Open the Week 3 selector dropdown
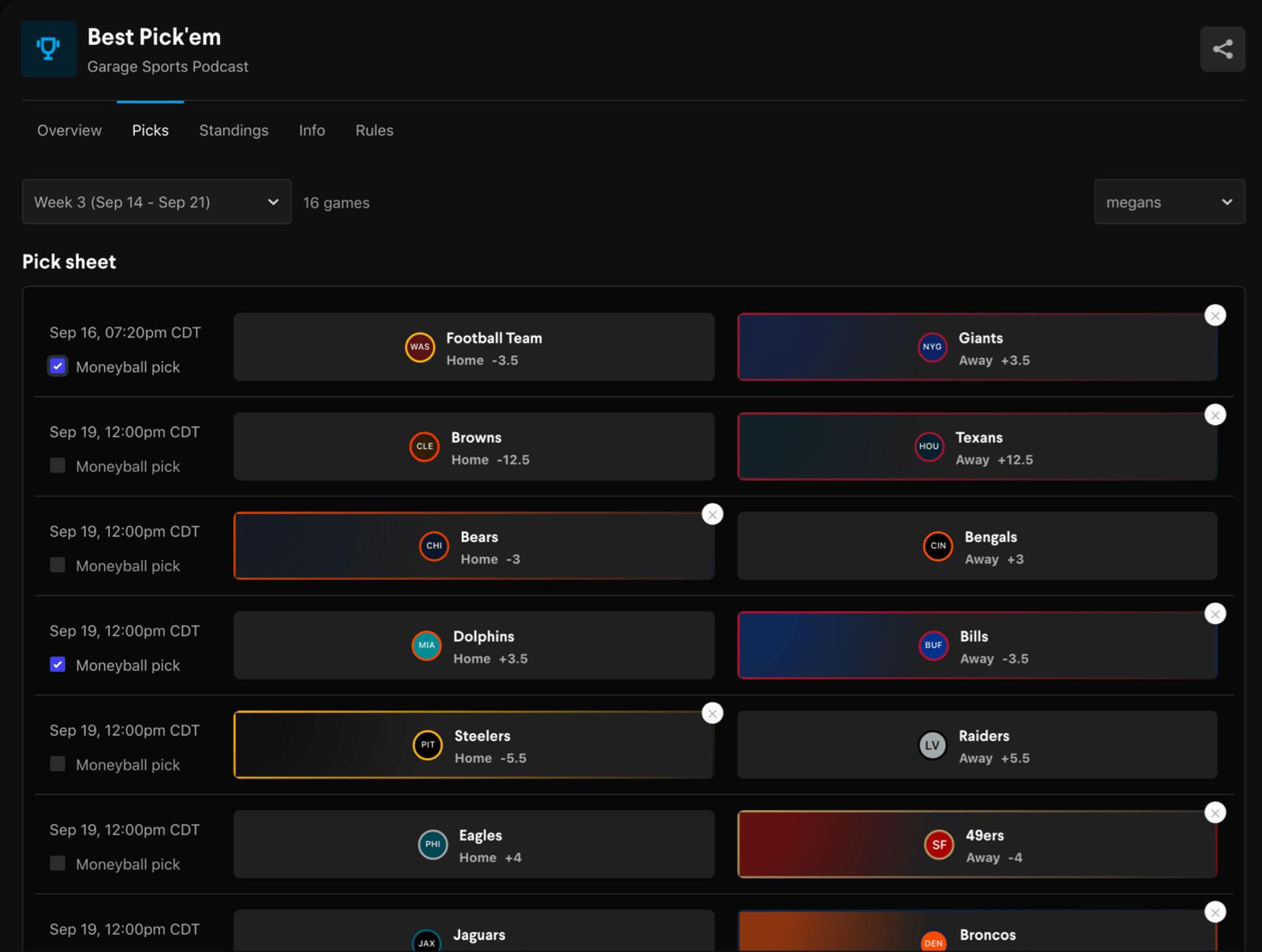 [156, 202]
